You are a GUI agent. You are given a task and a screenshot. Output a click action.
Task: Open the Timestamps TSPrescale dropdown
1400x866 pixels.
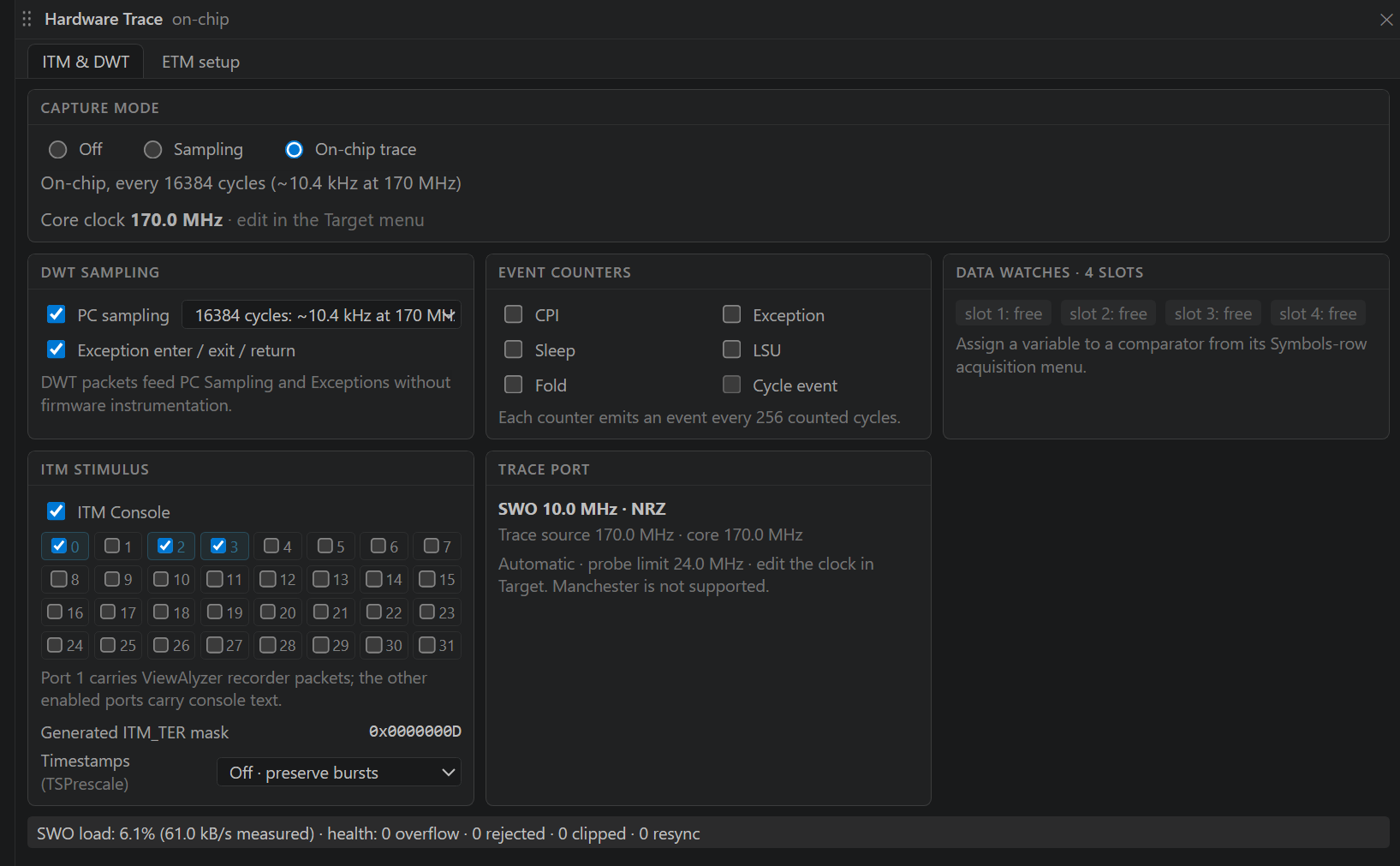click(339, 773)
